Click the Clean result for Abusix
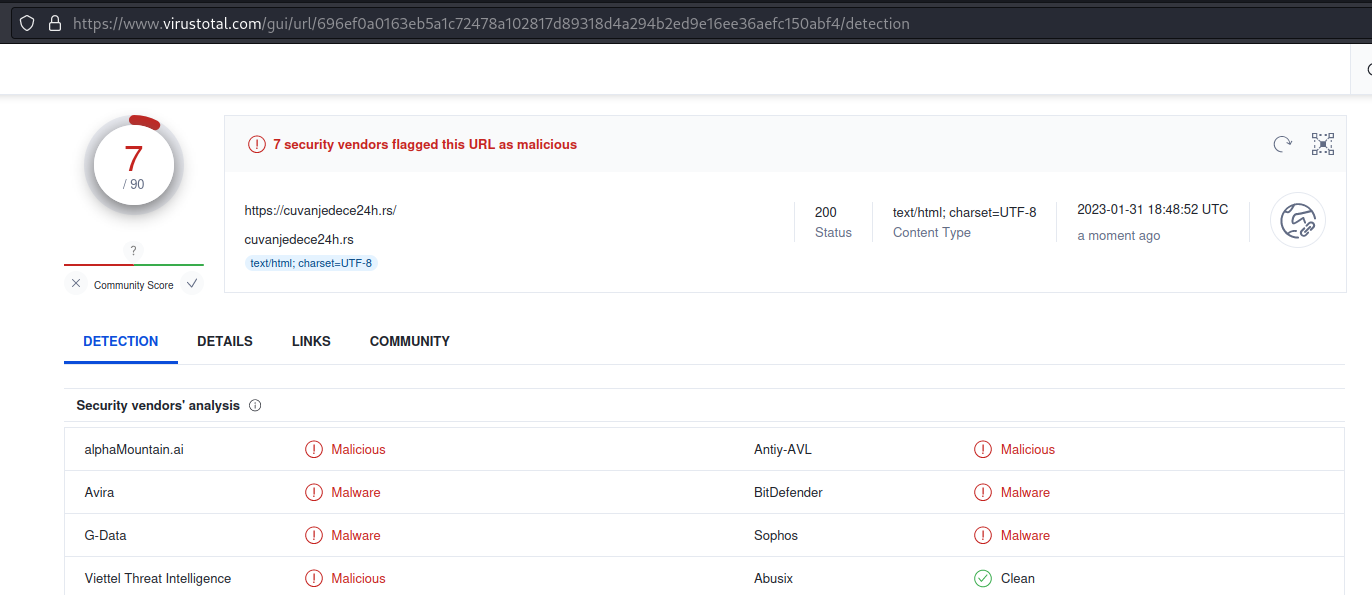 click(x=1018, y=579)
